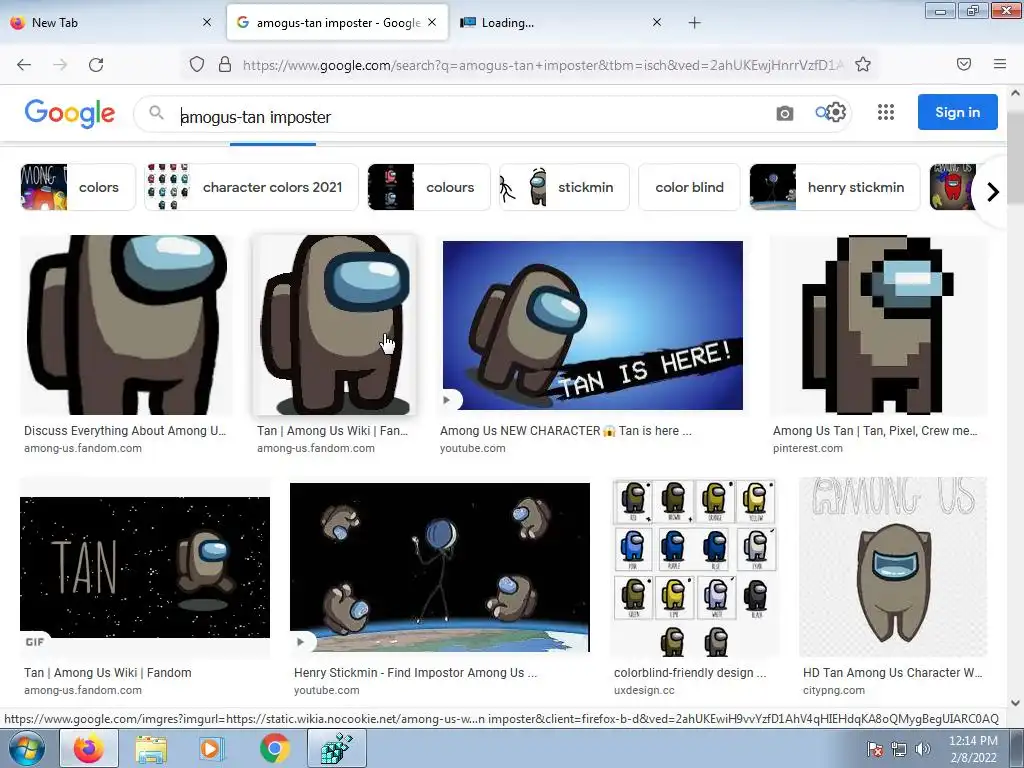Open the Firefox hamburger menu
The width and height of the screenshot is (1024, 768).
tap(1000, 64)
